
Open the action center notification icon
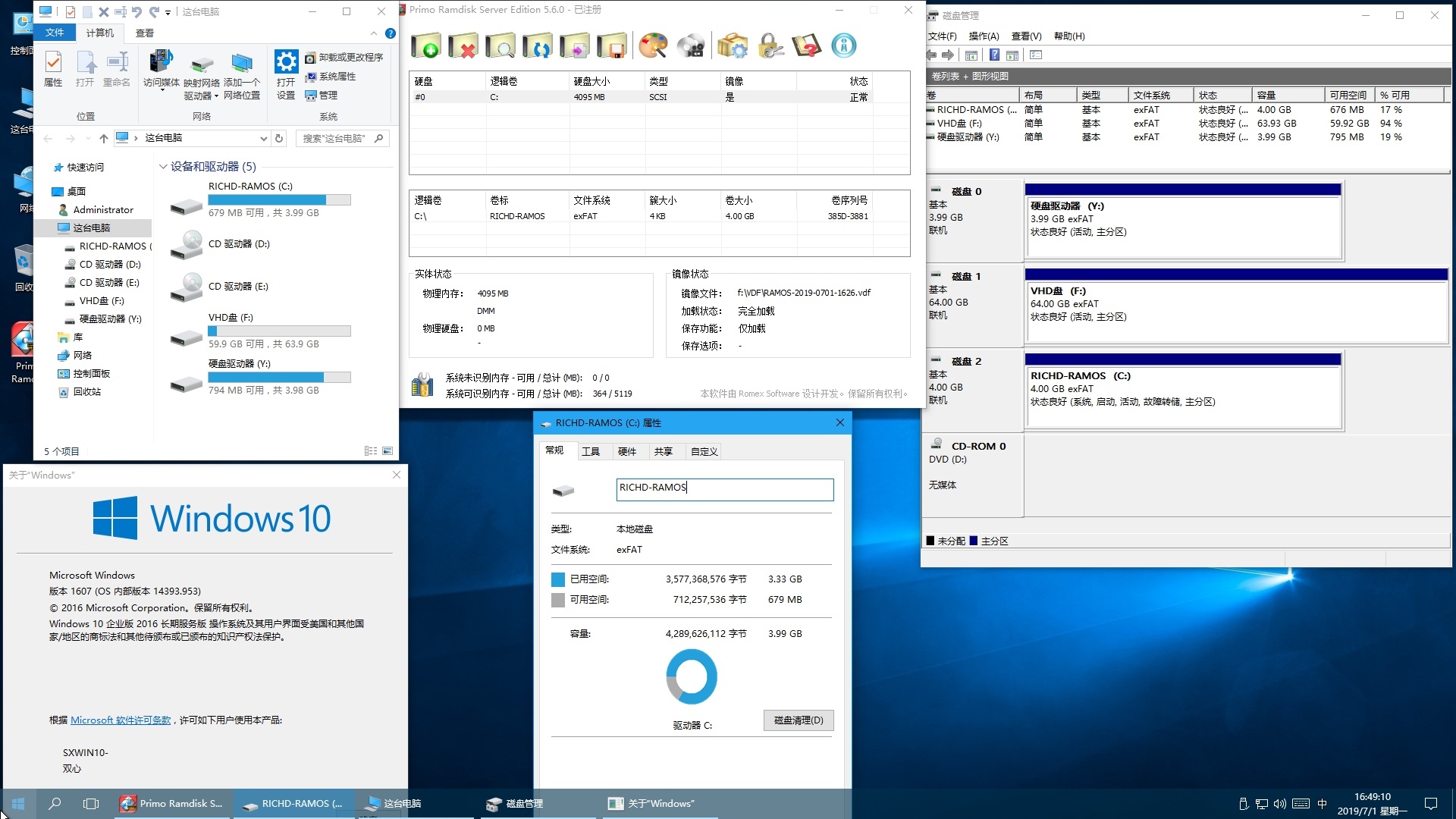click(1431, 804)
